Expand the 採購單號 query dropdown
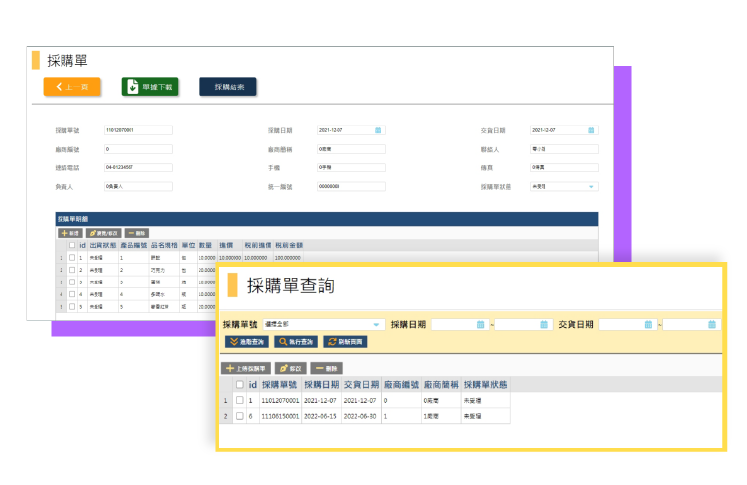Screen dimensions: 747x485 [x=377, y=325]
